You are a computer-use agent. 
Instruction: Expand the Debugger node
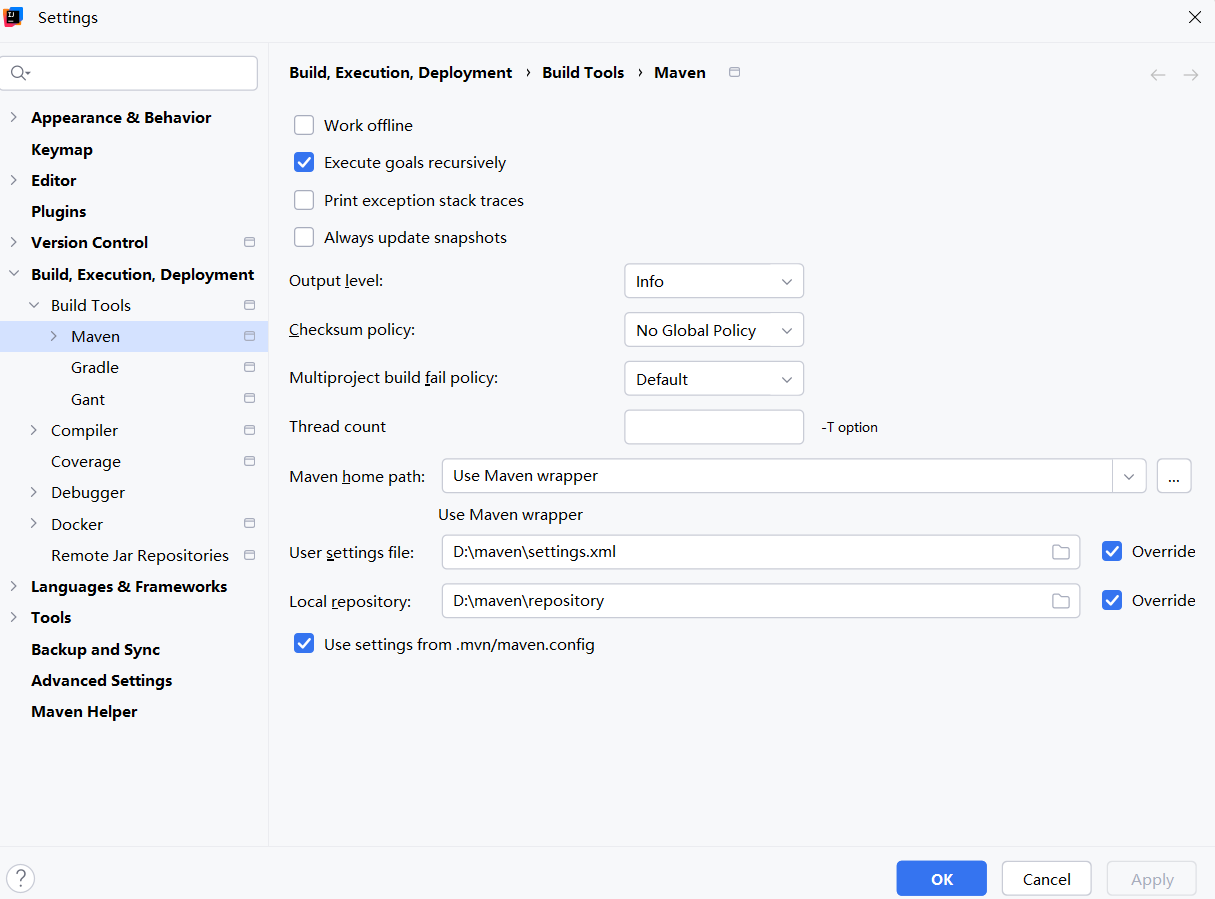coord(34,492)
